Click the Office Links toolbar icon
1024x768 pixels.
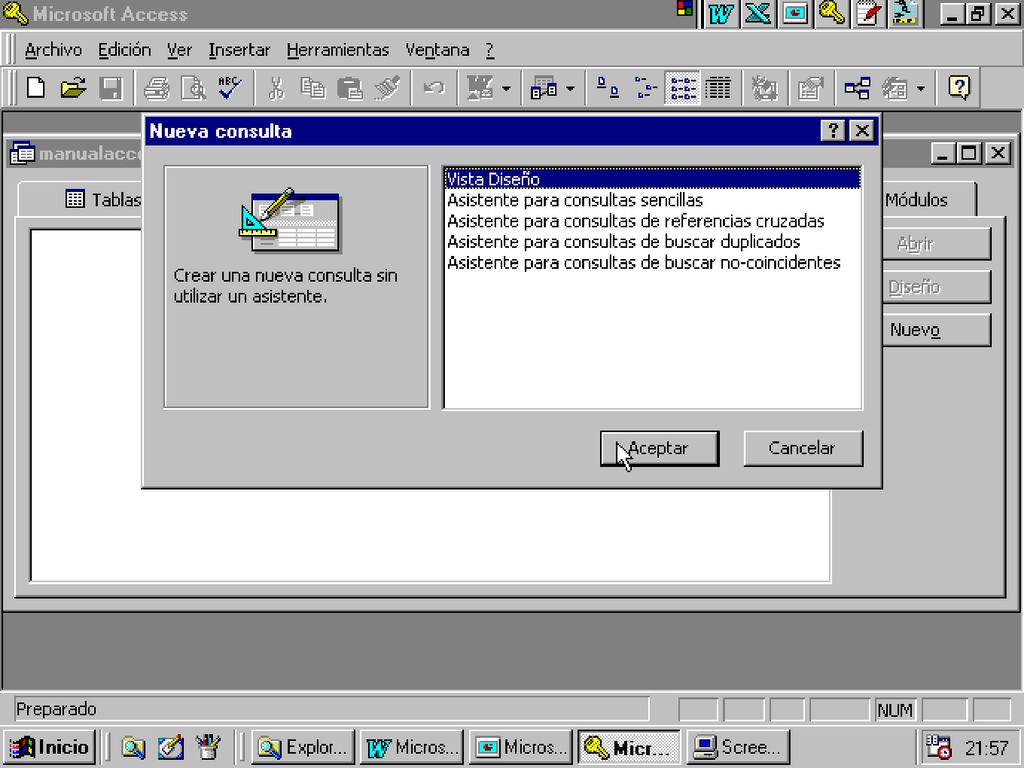(x=480, y=88)
